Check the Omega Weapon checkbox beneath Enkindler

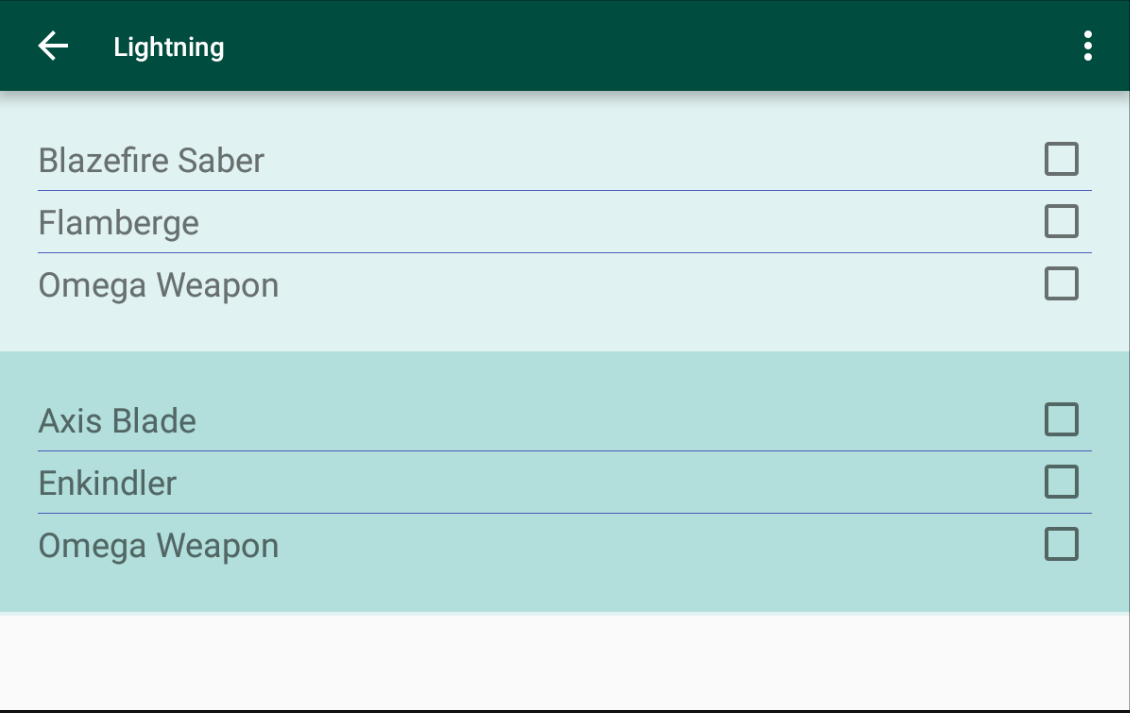(x=1061, y=545)
